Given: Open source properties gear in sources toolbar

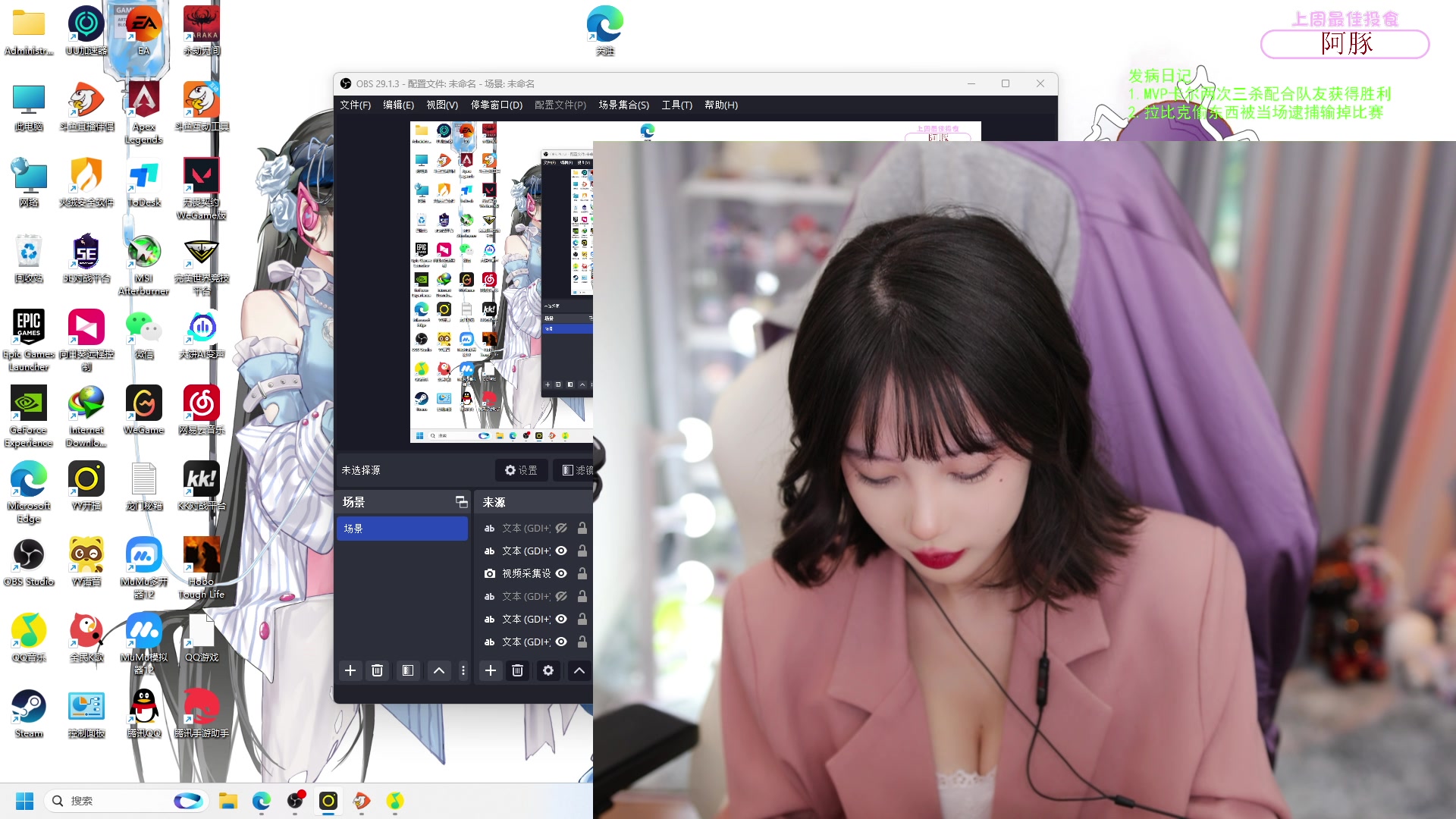Looking at the screenshot, I should point(548,670).
